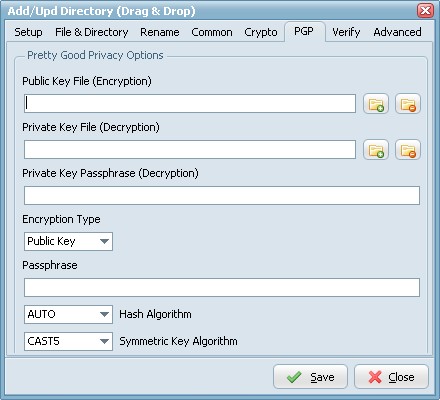Browse for Public Key File with add-folder icon

coord(376,104)
